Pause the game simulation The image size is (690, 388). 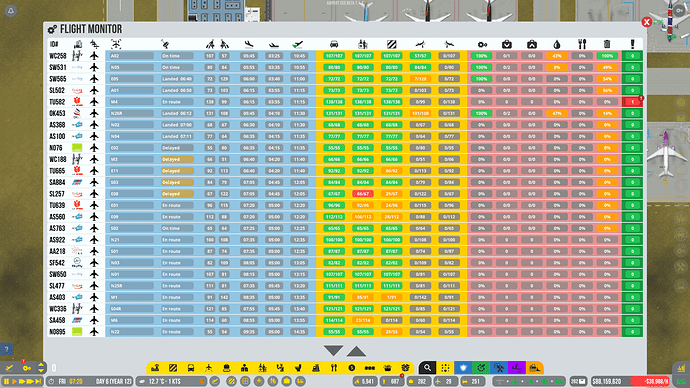(x=7, y=381)
